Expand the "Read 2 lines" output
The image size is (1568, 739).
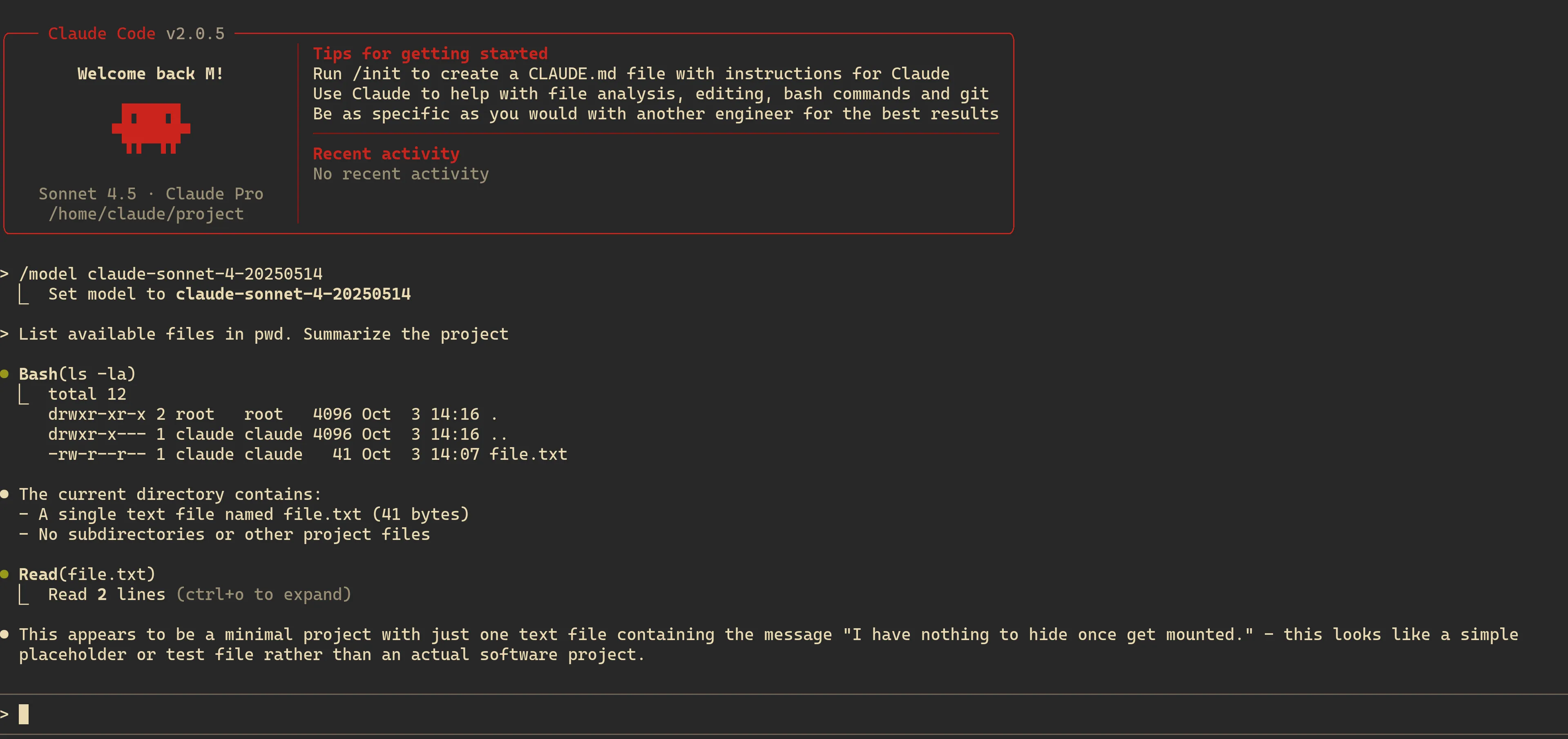pos(107,594)
